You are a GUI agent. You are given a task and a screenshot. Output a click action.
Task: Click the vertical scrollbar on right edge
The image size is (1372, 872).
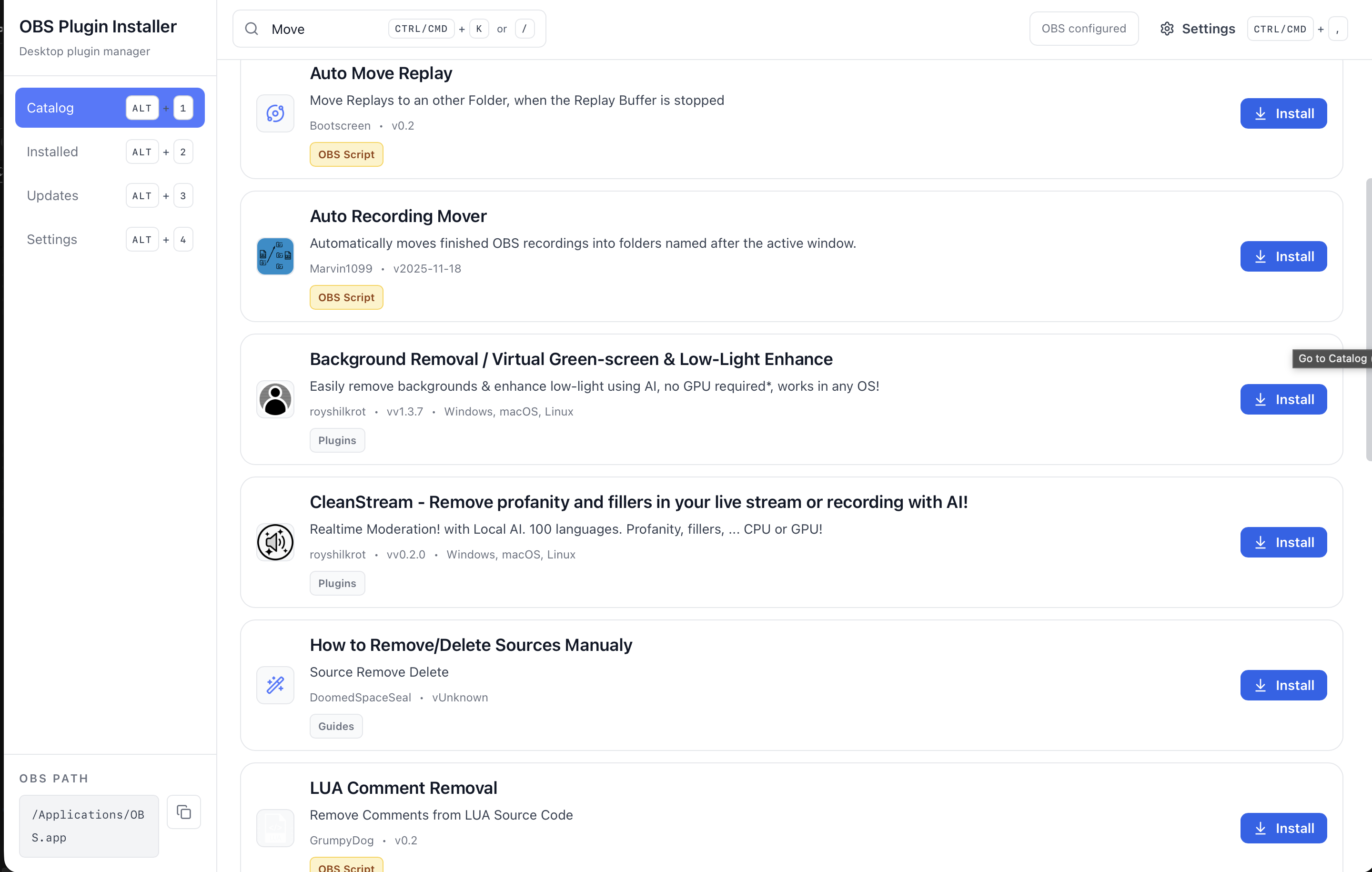pos(1368,319)
